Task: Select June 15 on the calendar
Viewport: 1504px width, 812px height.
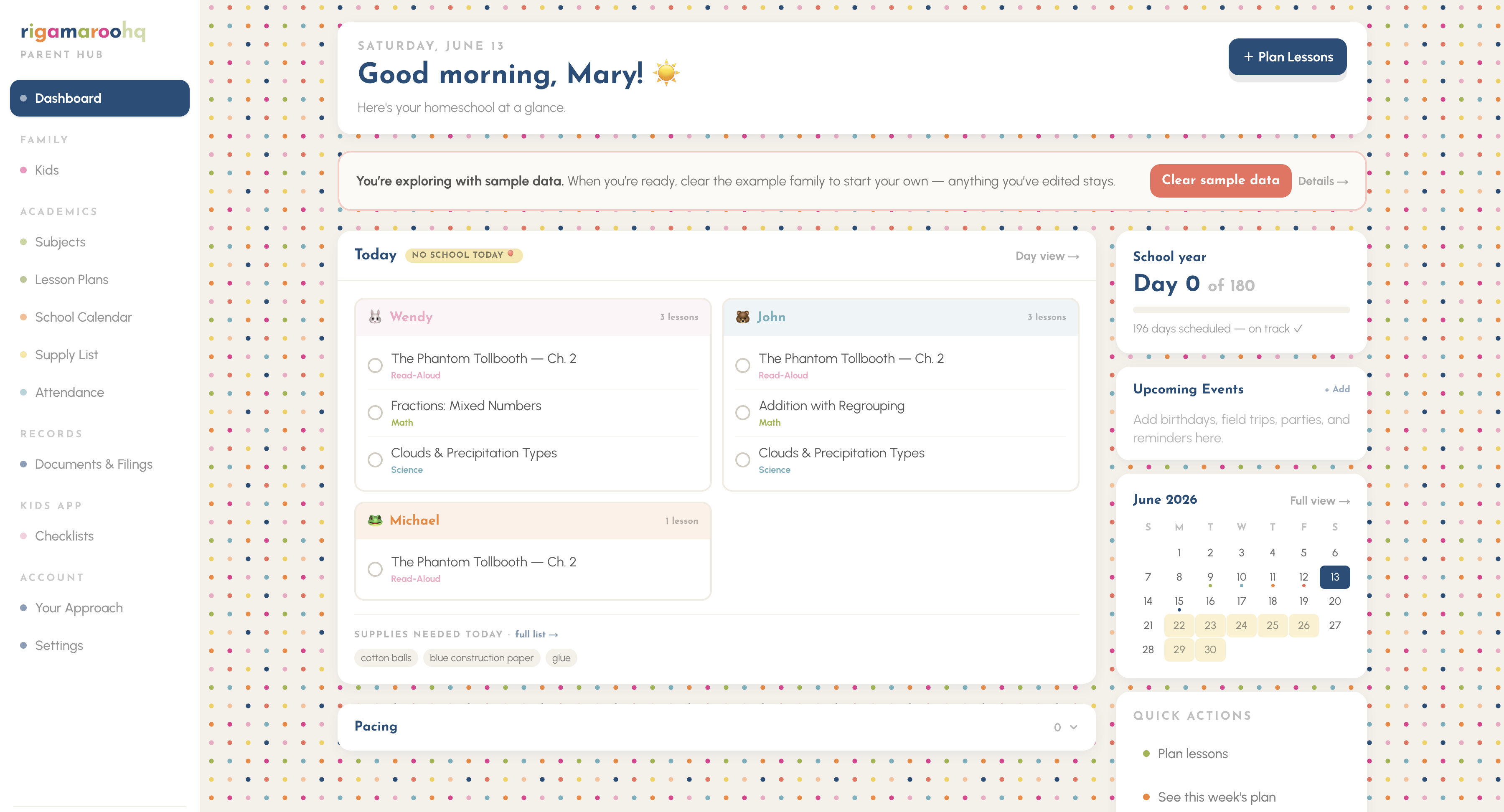Action: coord(1179,601)
